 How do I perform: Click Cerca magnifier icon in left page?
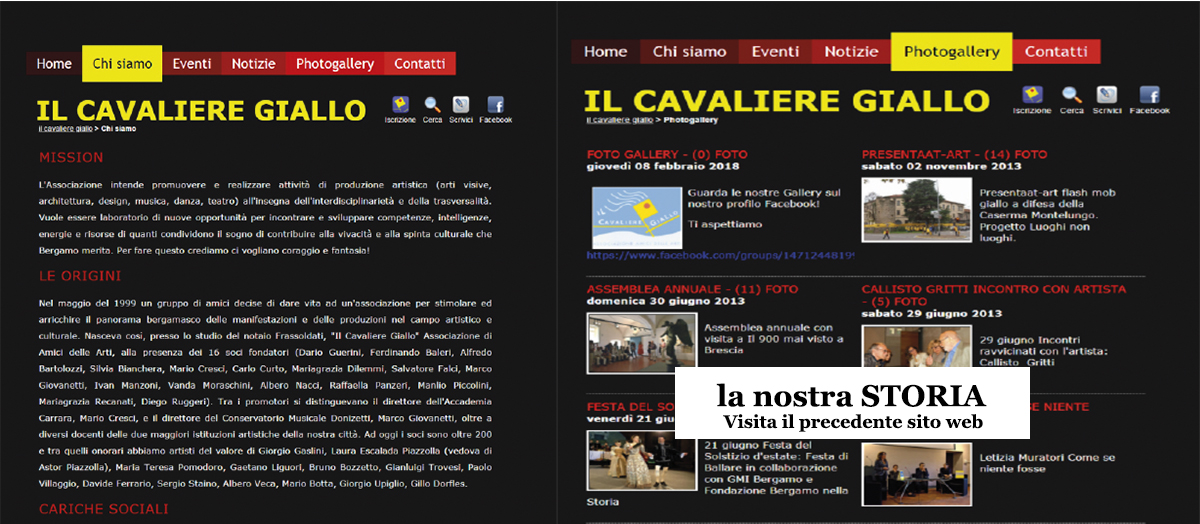(x=432, y=105)
